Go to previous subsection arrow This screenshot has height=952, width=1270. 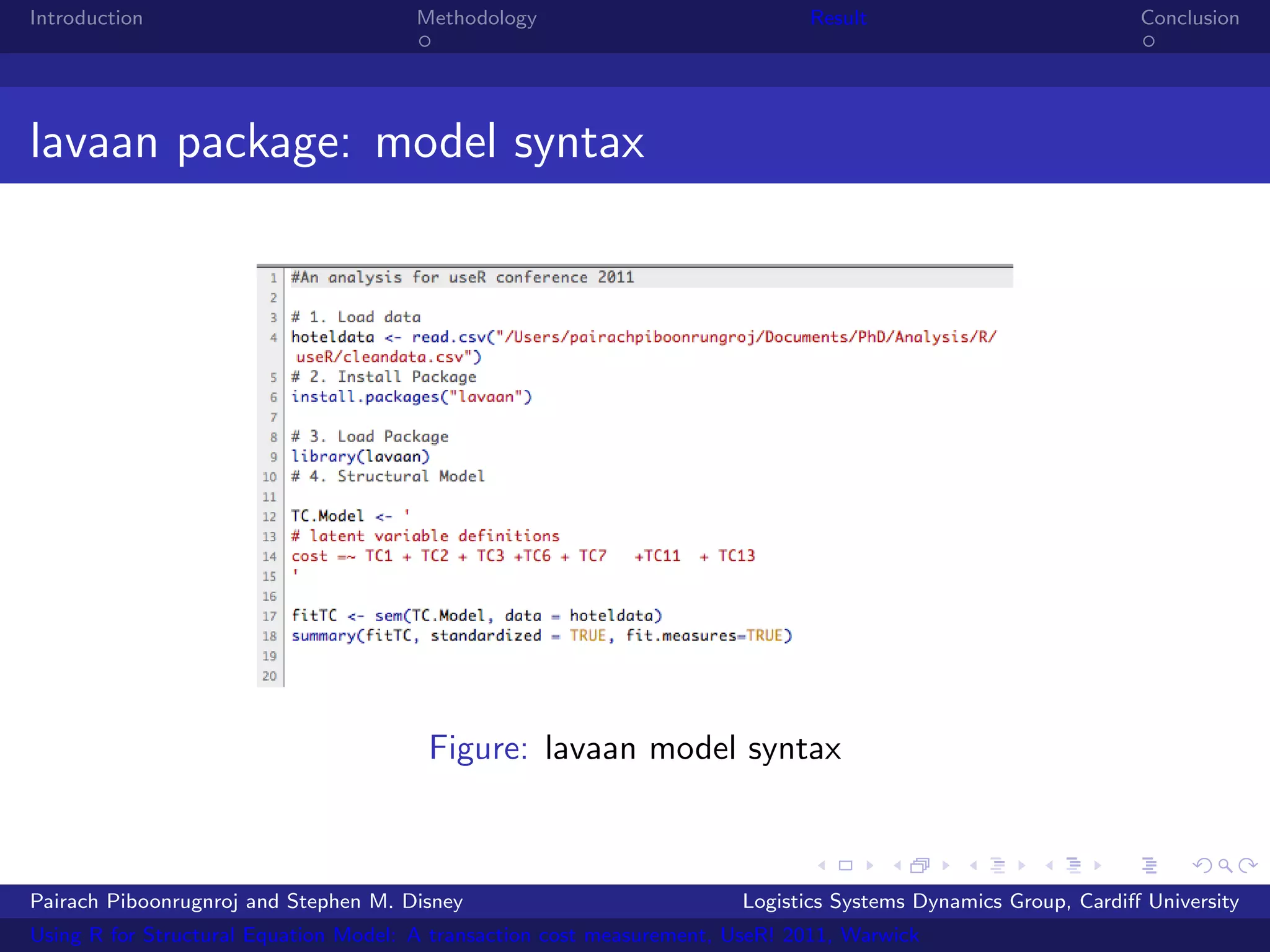pos(974,865)
